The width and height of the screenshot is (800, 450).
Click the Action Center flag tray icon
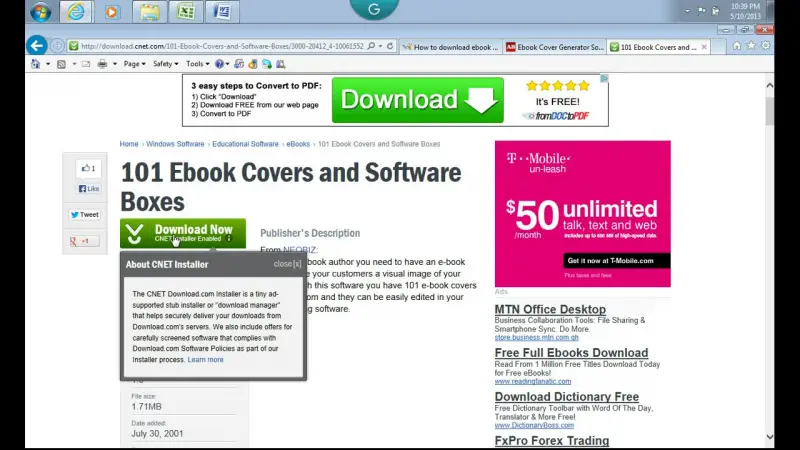(702, 11)
